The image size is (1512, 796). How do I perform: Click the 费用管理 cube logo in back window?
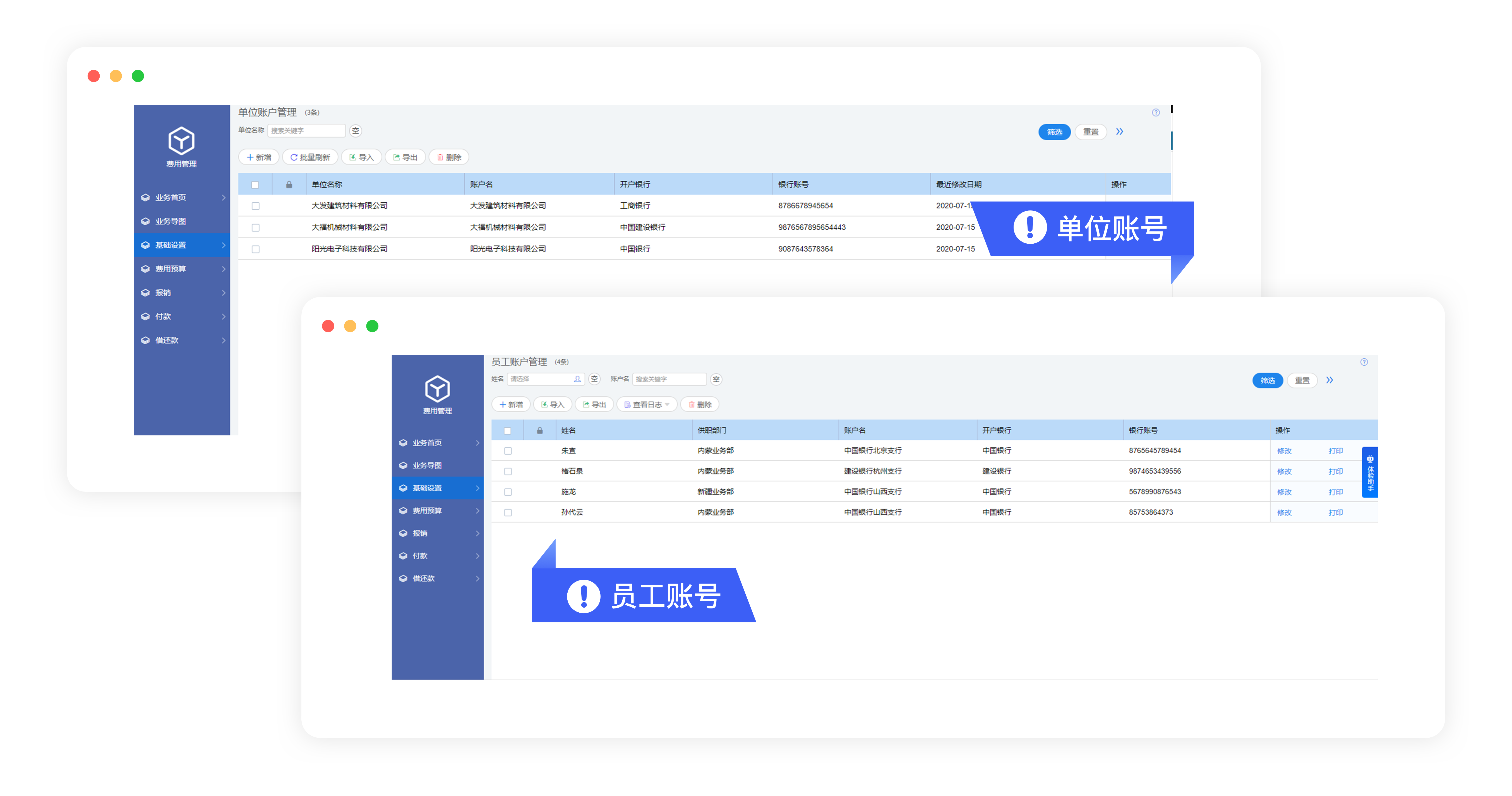point(181,141)
